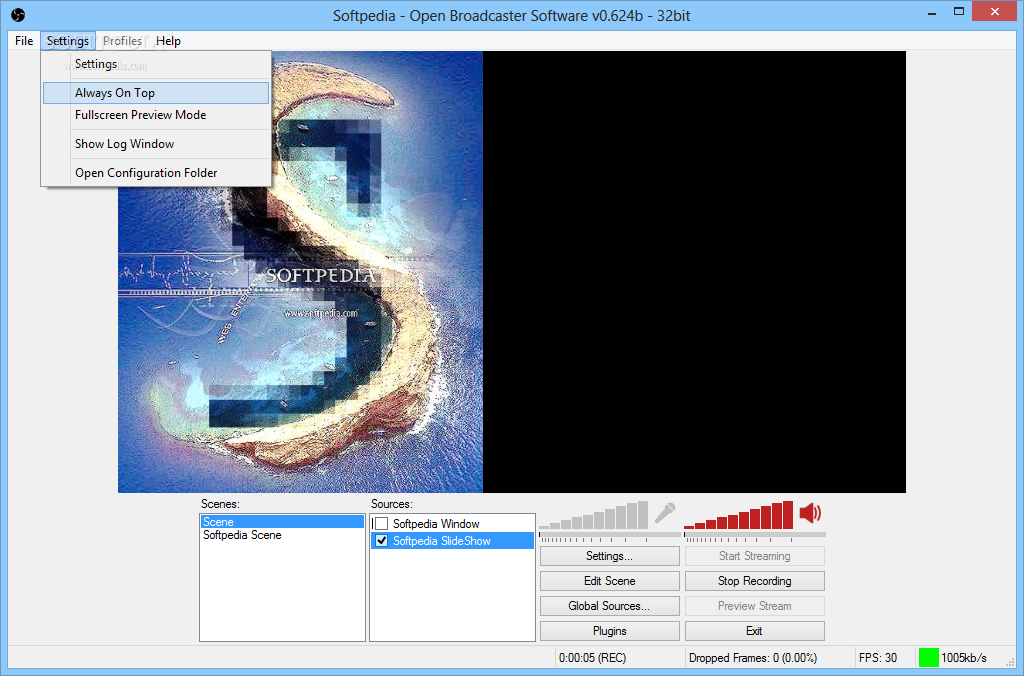Viewport: 1024px width, 676px height.
Task: Maximize the OBS window
Action: click(x=959, y=12)
